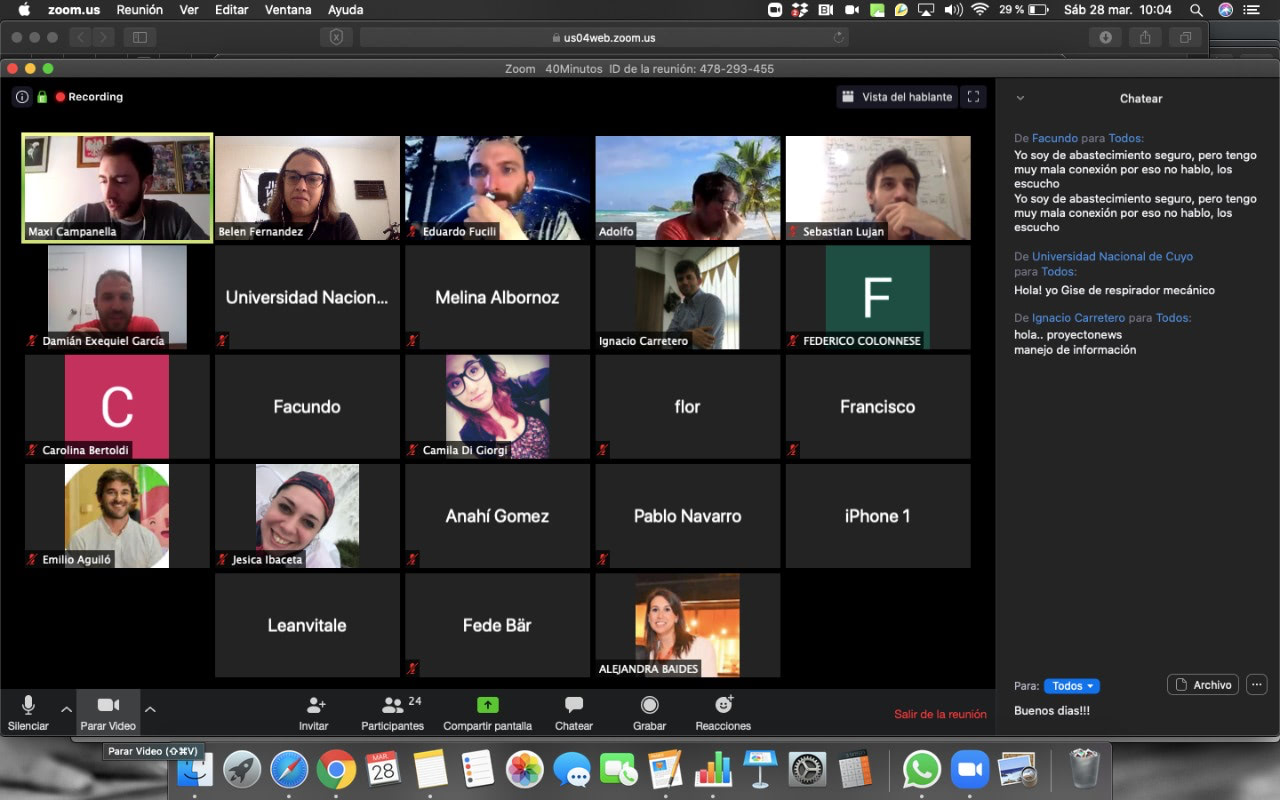
Task: Expand audio options arrow beside Silenciar
Action: point(66,709)
